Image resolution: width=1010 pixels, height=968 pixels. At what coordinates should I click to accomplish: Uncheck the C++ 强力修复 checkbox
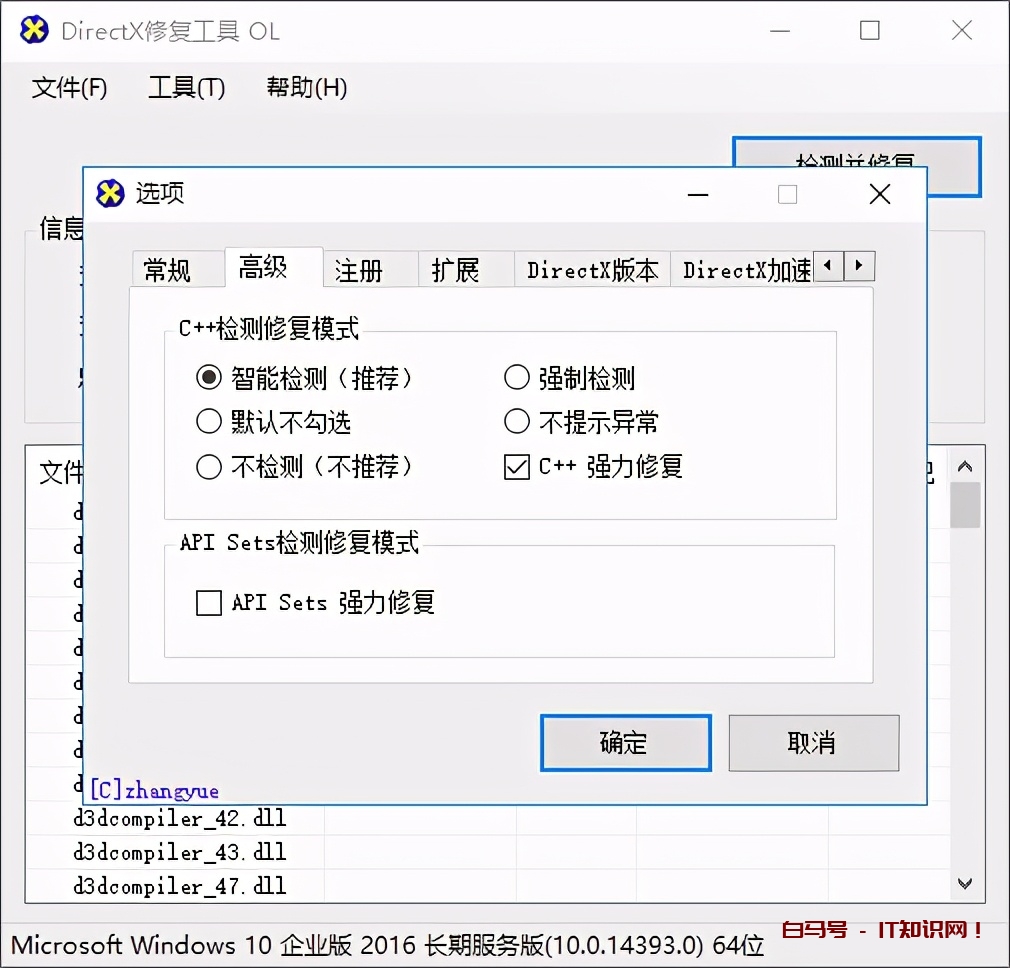point(517,466)
